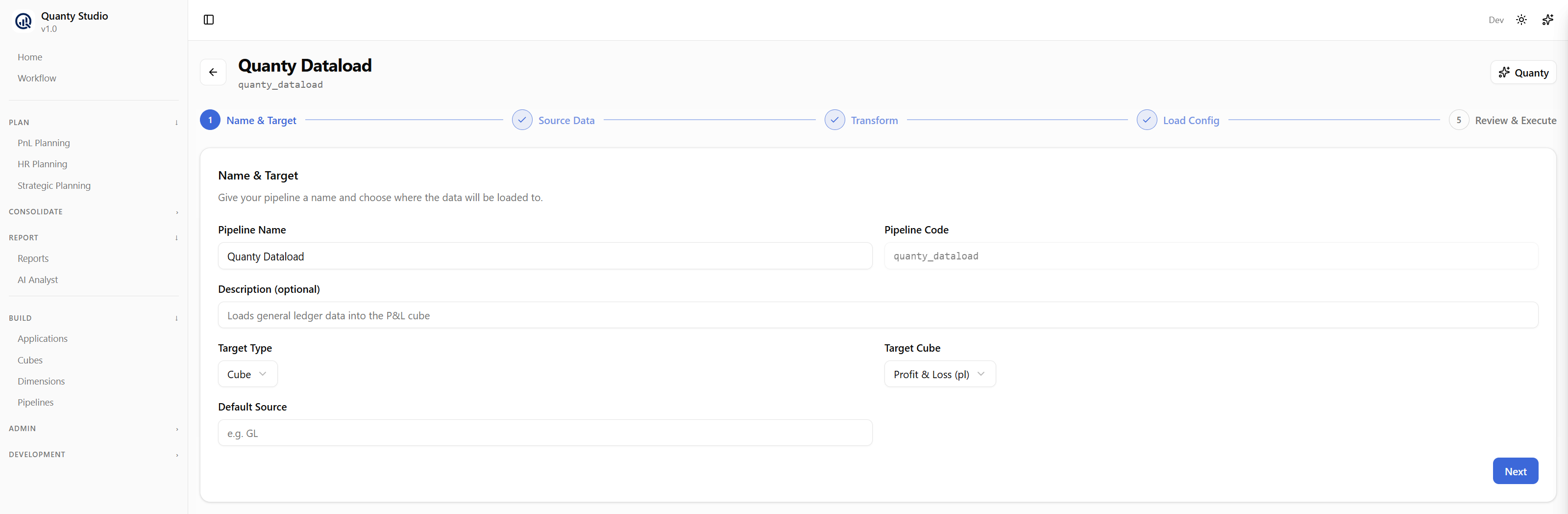Click the Source Data checkmark circle
This screenshot has height=514, width=1568.
coord(522,120)
